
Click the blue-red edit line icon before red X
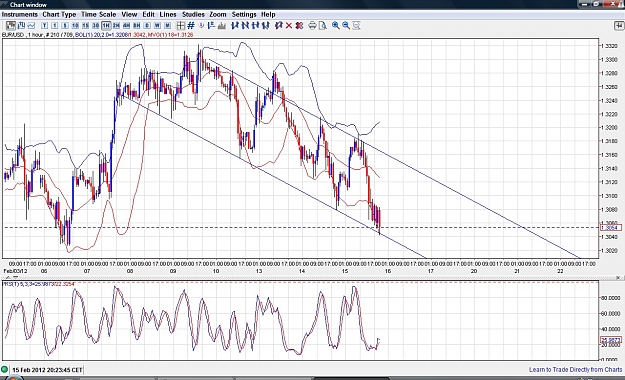coord(279,26)
